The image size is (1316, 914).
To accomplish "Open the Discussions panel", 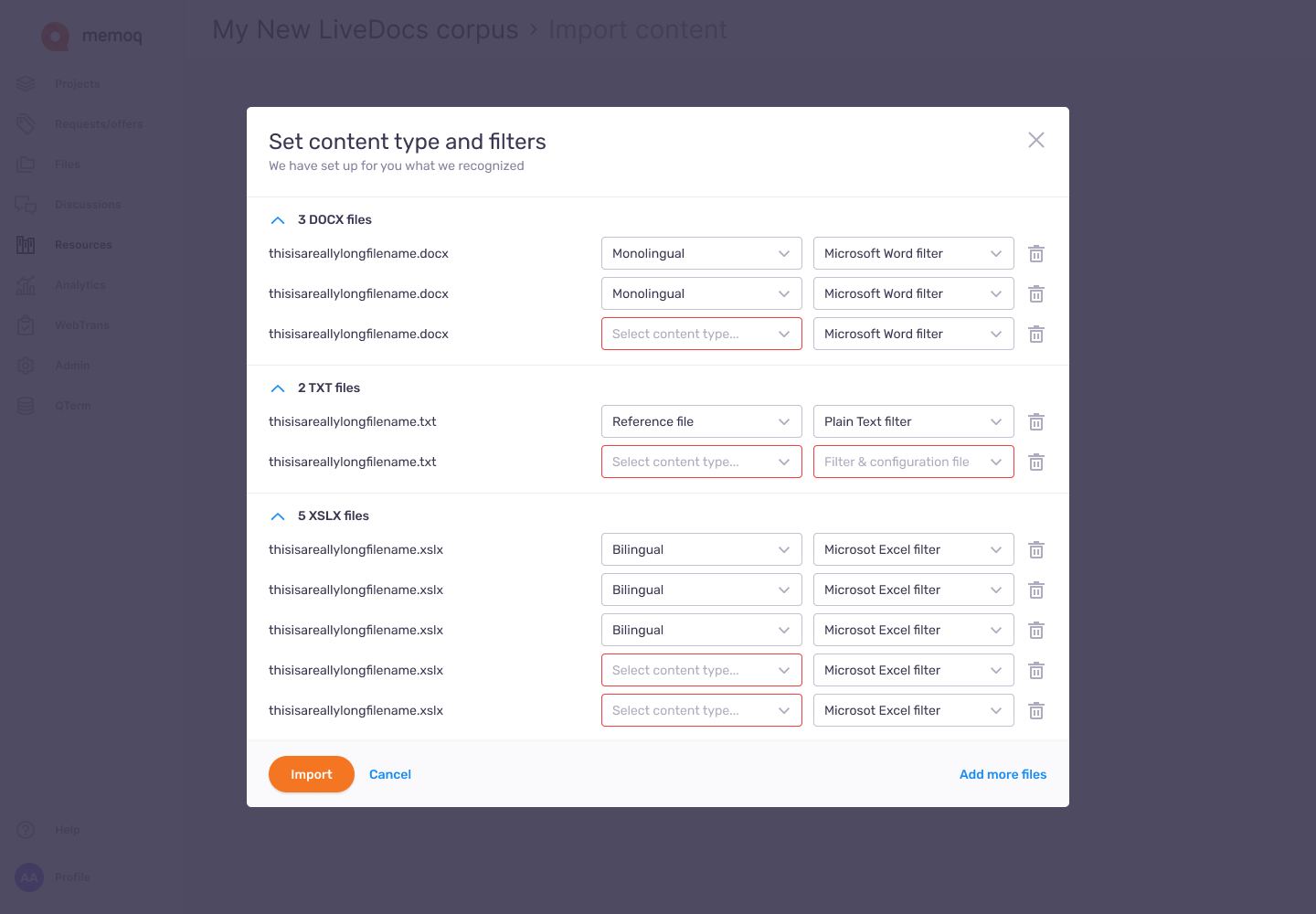I will pyautogui.click(x=88, y=204).
